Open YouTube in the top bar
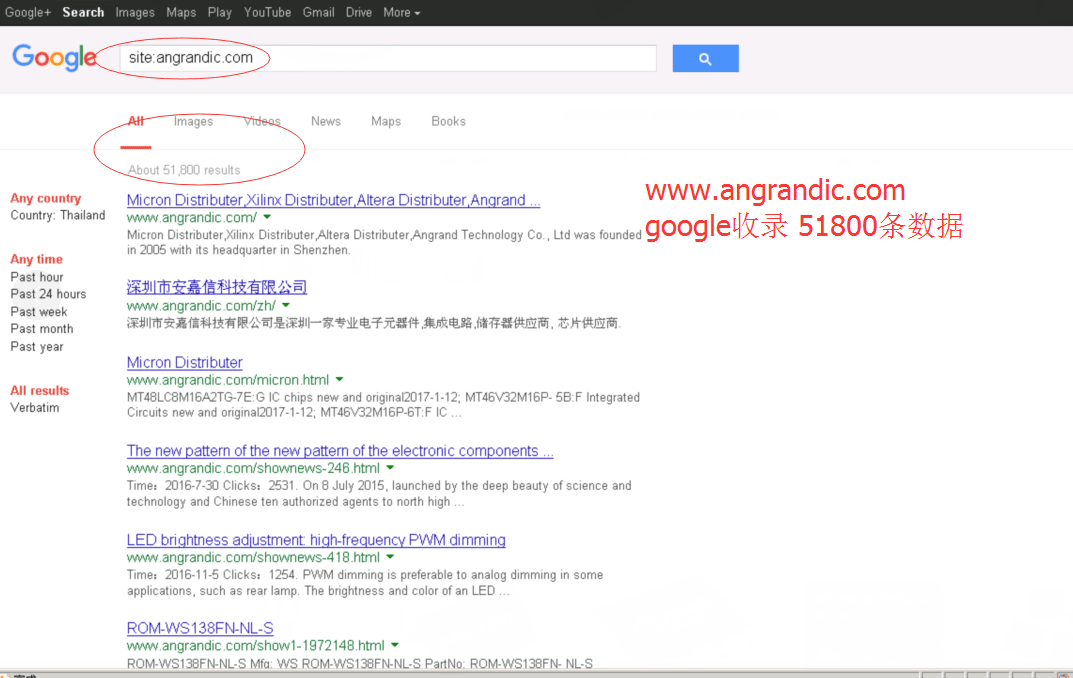1073x678 pixels. [267, 12]
